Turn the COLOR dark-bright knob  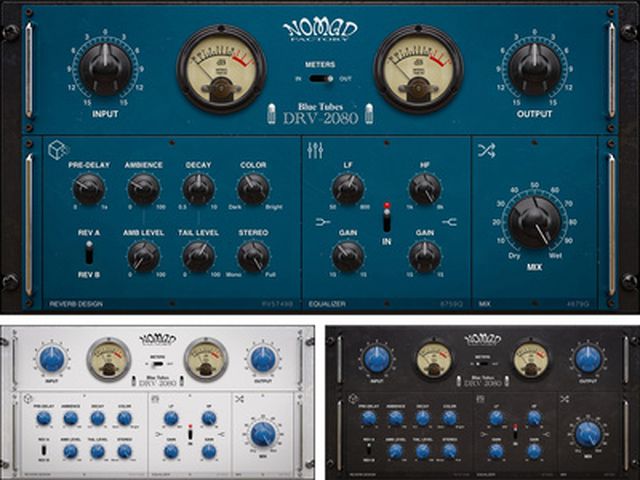click(253, 189)
